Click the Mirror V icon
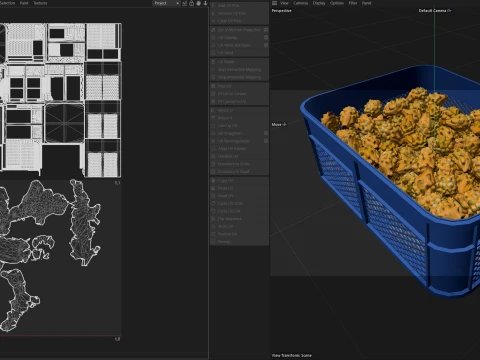 (x=213, y=118)
